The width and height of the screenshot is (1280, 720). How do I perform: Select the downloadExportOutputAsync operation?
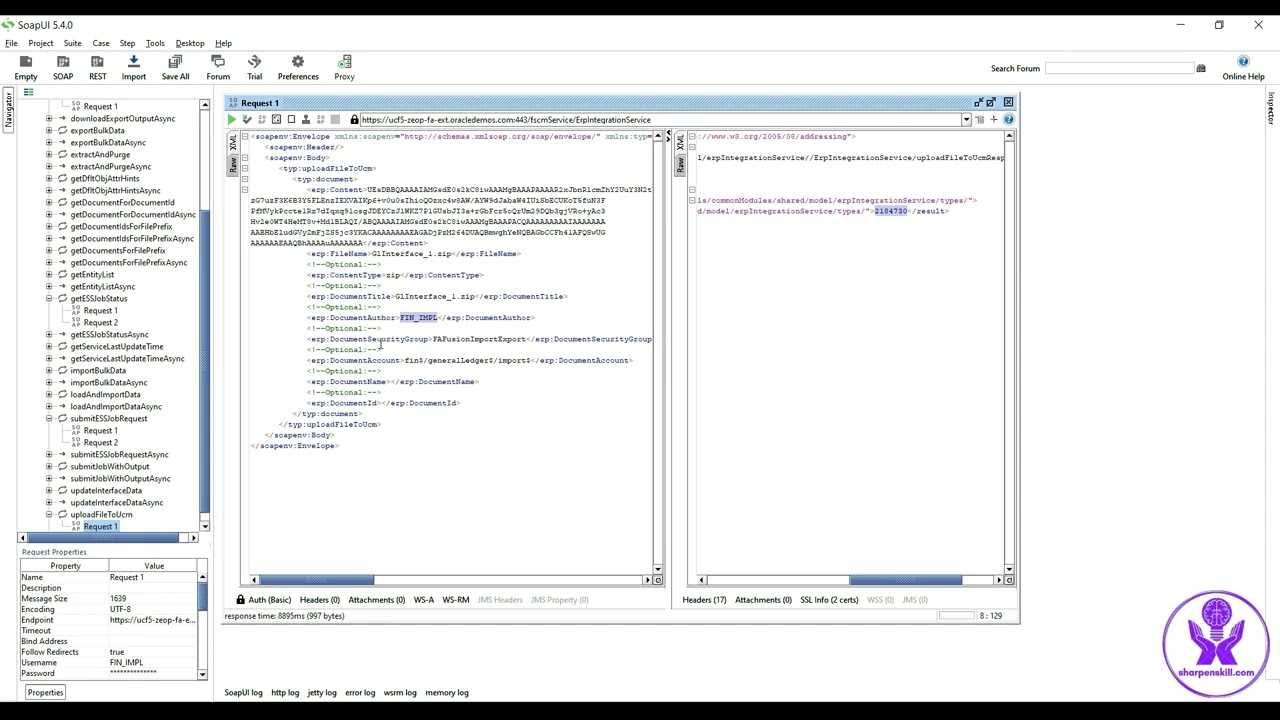pyautogui.click(x=122, y=119)
